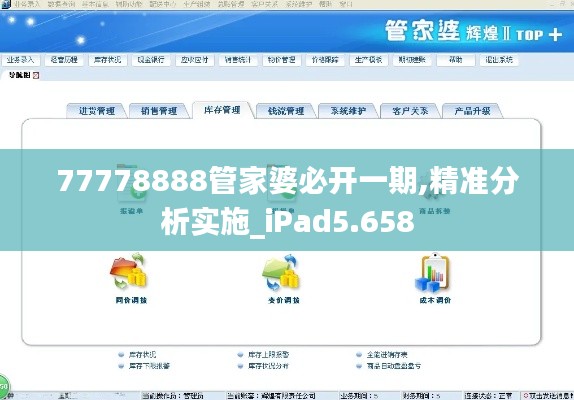
Task: Click the app icon in the title bar corner
Action: pyautogui.click(x=5, y=4)
